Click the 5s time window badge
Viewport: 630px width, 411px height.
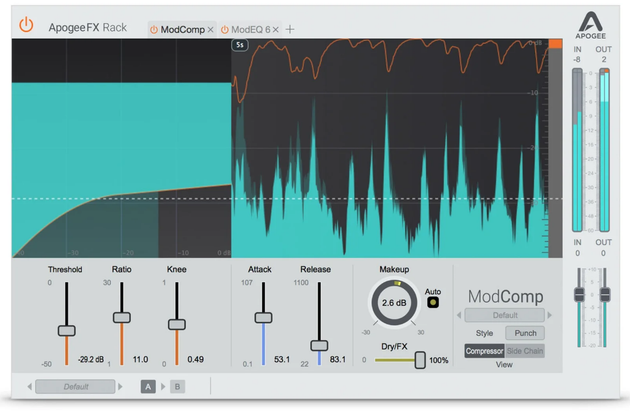click(x=240, y=45)
